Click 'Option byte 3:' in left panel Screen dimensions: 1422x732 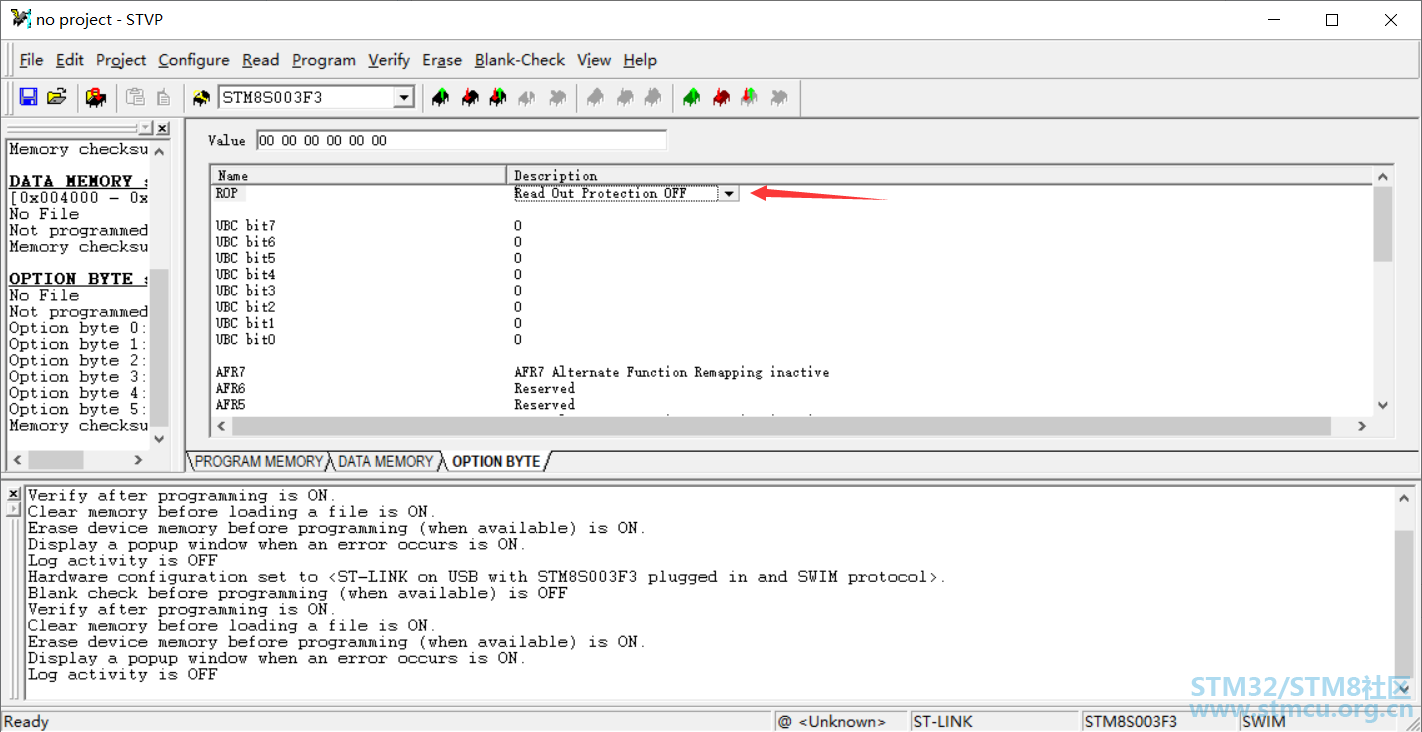point(78,377)
